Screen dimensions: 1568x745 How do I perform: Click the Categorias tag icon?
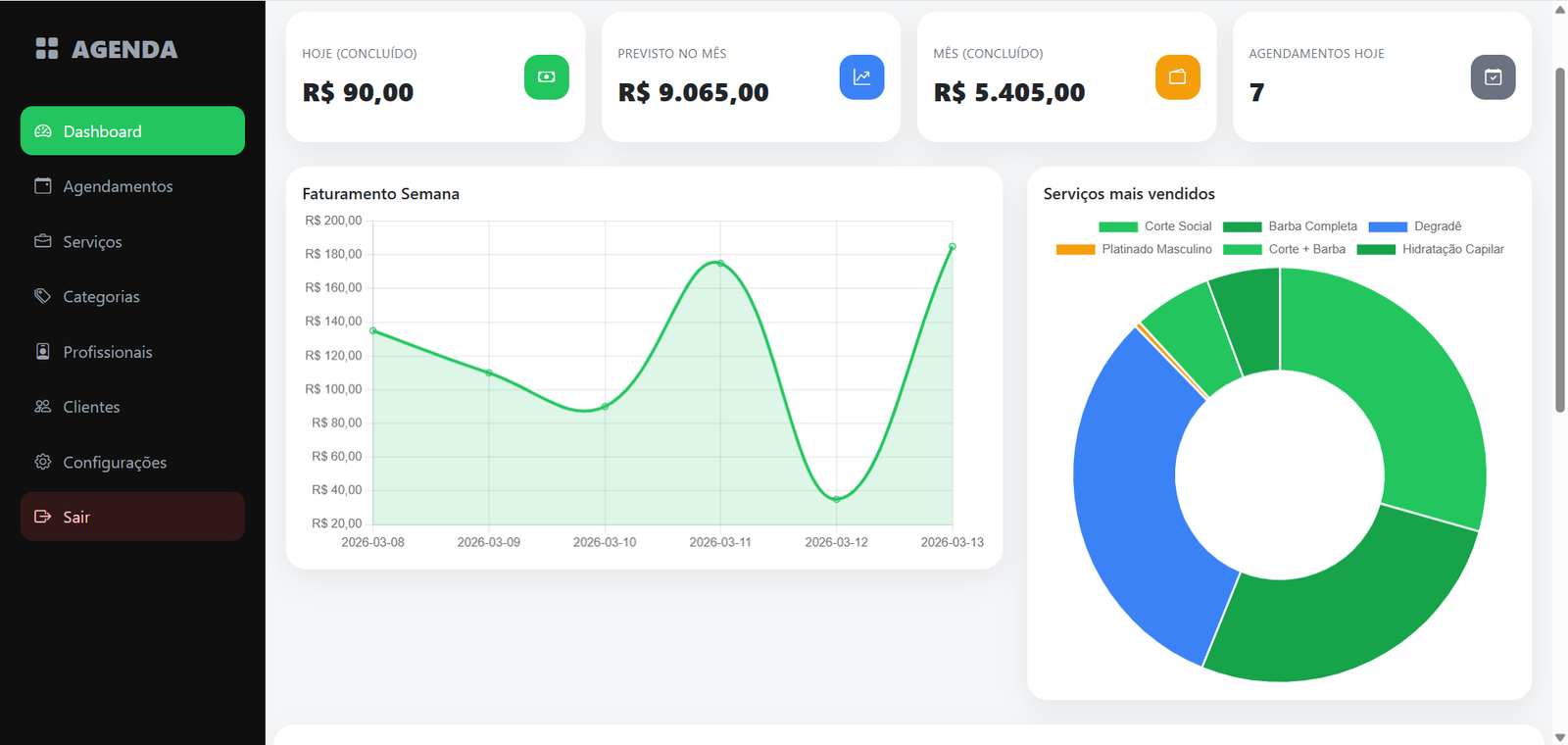pos(43,296)
